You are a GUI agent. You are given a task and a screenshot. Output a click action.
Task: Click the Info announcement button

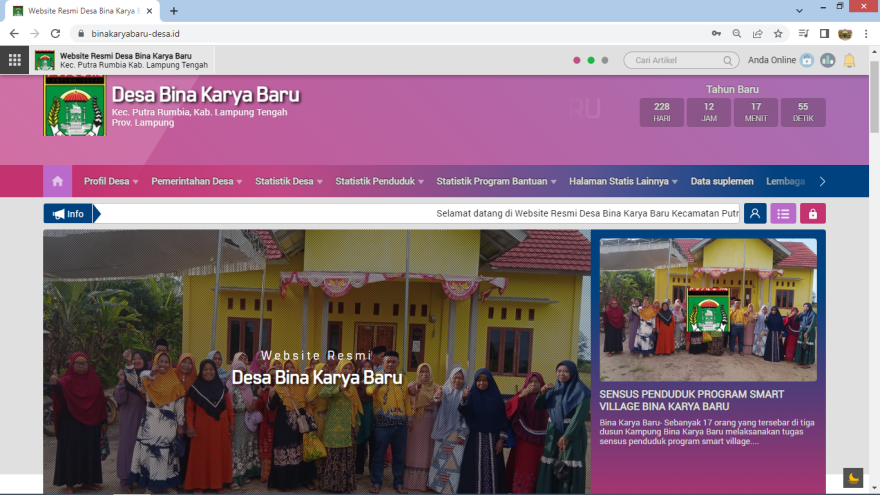68,213
